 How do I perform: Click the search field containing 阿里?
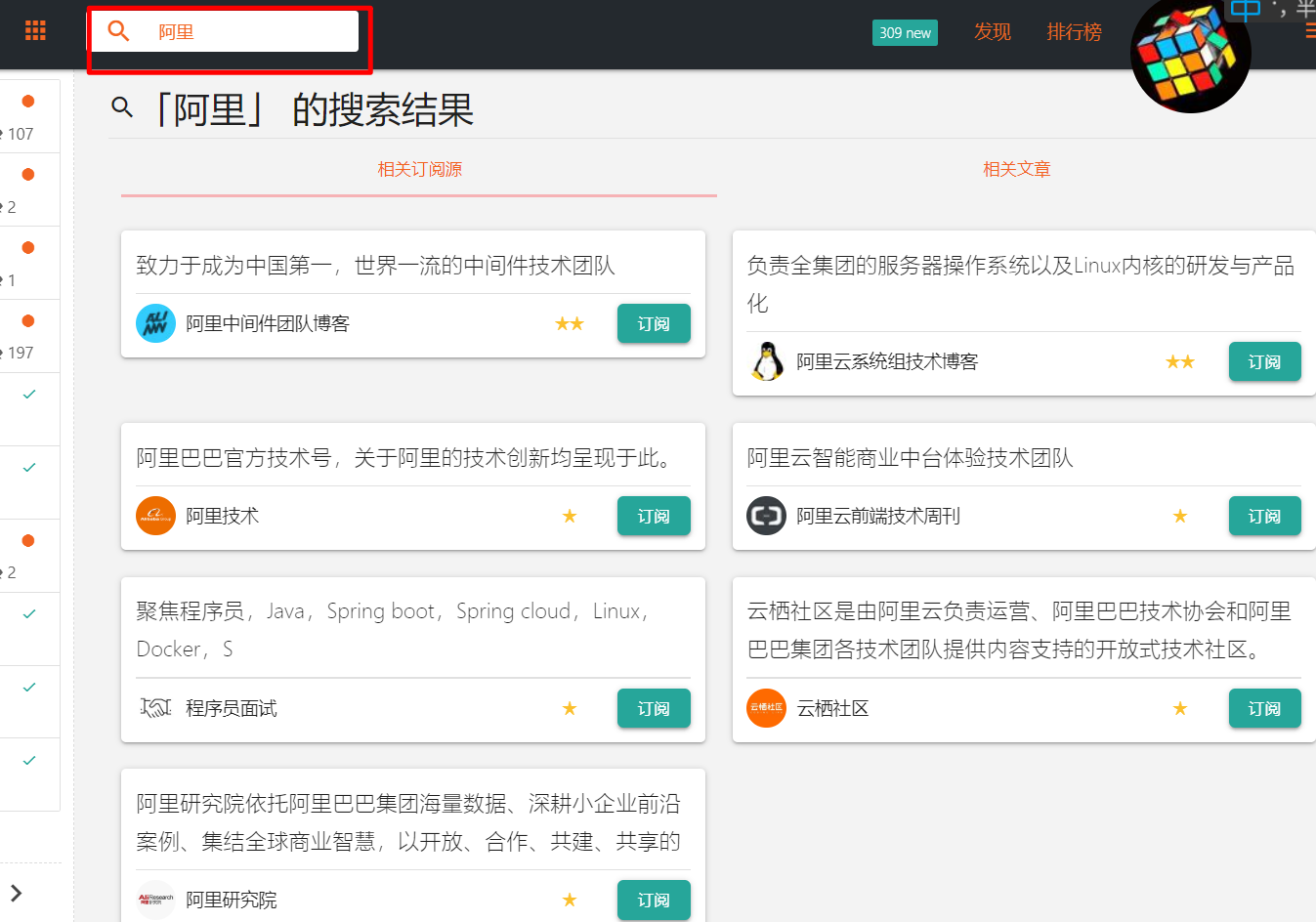(x=225, y=31)
